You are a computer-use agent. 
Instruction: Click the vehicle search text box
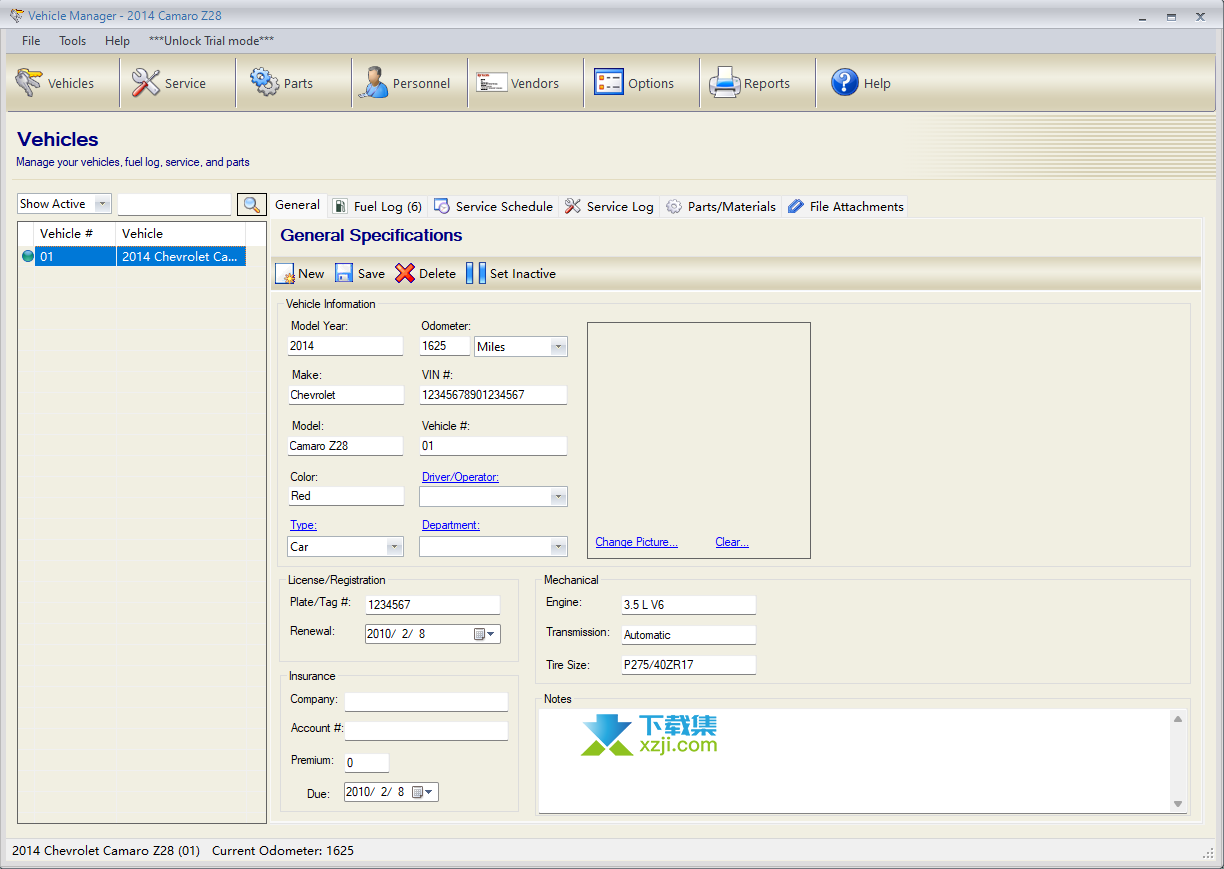pyautogui.click(x=175, y=204)
